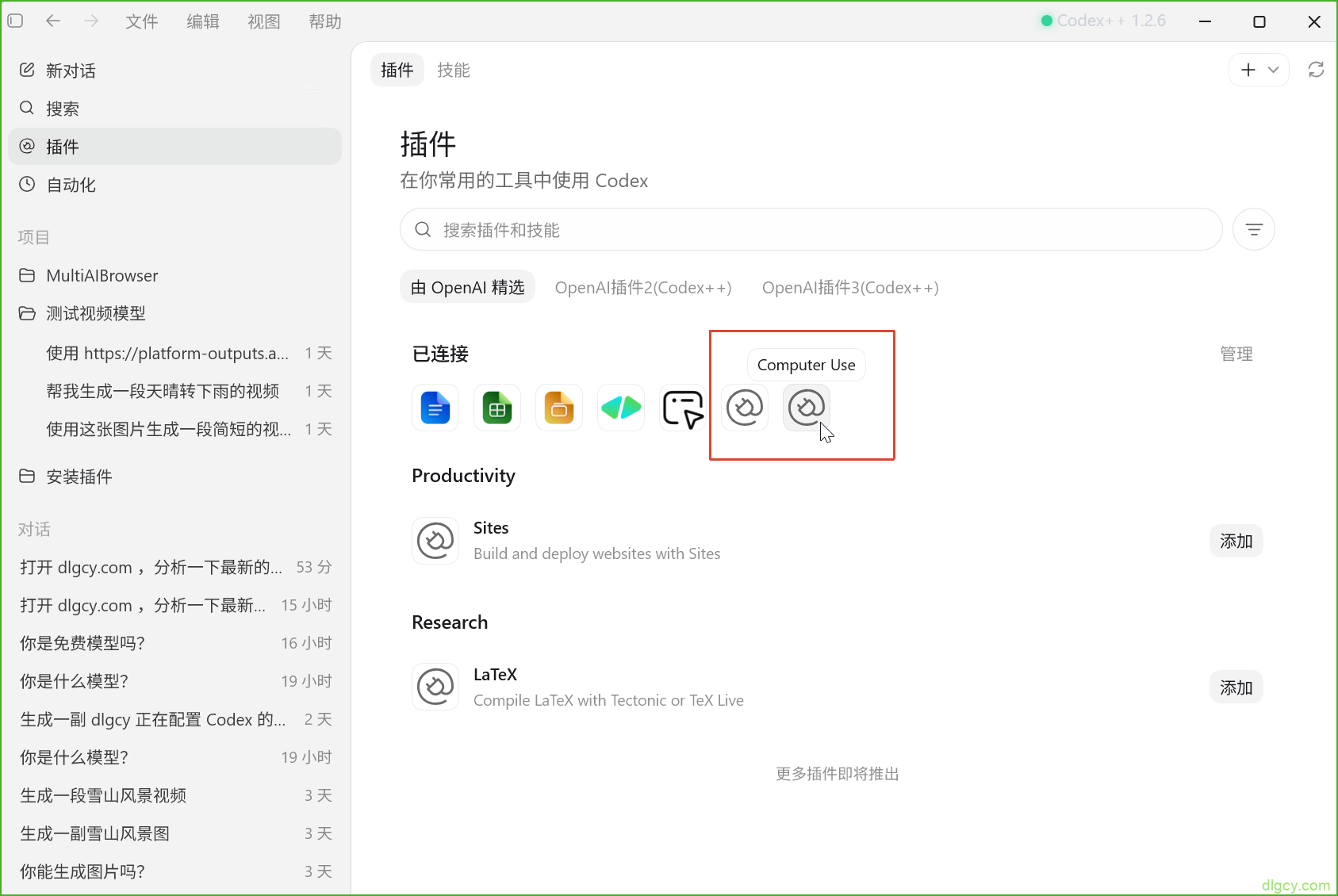Click the LaTeX plugin icon
Screen dimensions: 1338x896
tap(435, 687)
